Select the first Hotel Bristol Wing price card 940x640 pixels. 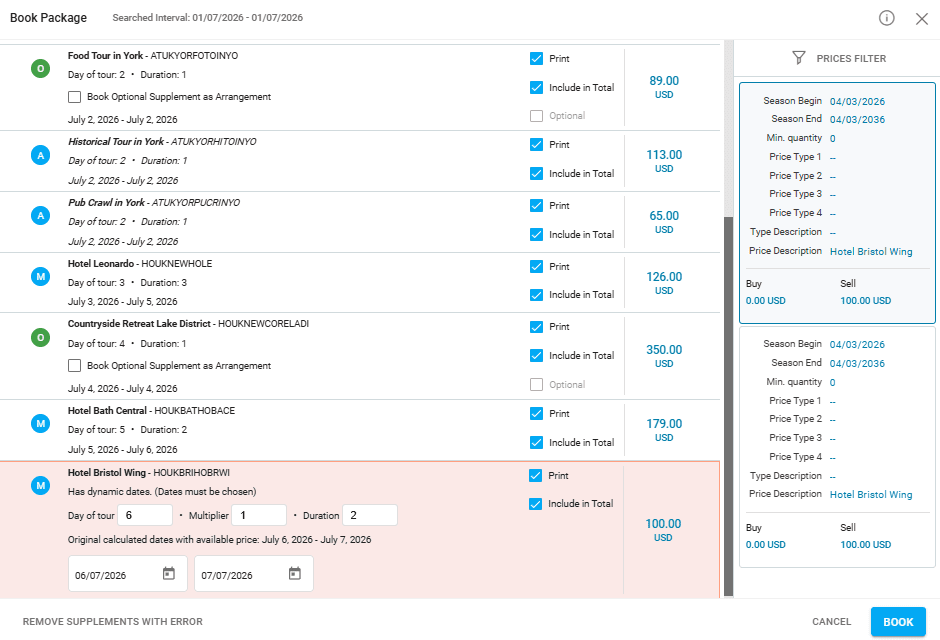point(836,203)
